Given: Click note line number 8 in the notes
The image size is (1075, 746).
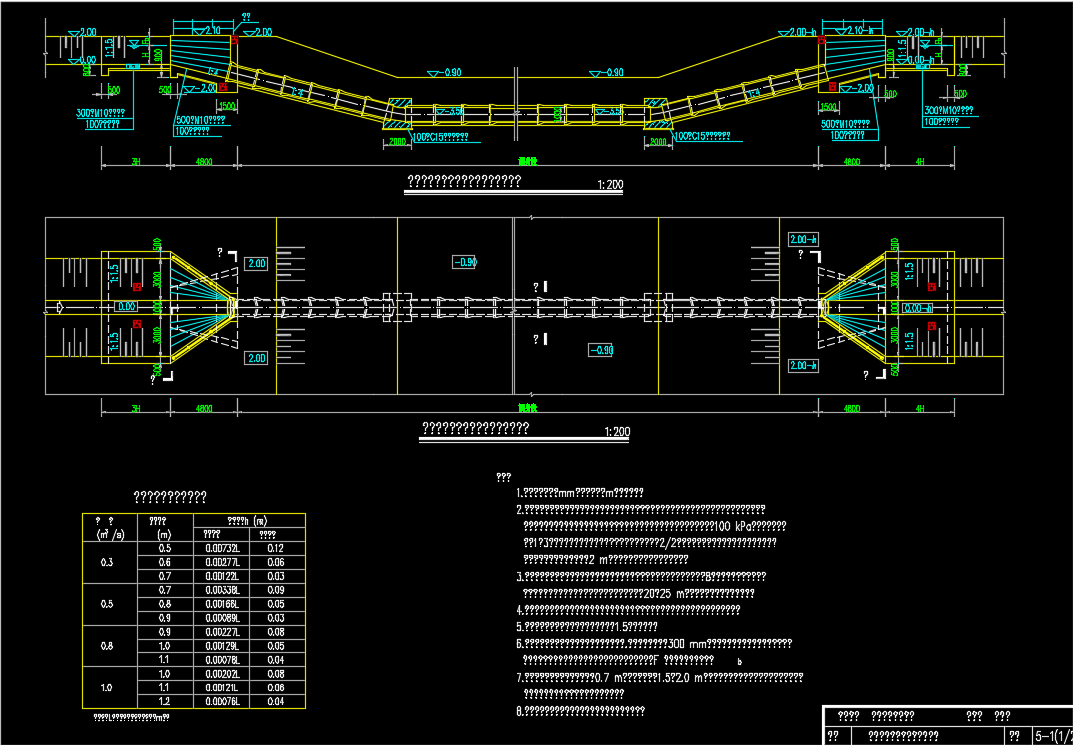Looking at the screenshot, I should pyautogui.click(x=580, y=711).
